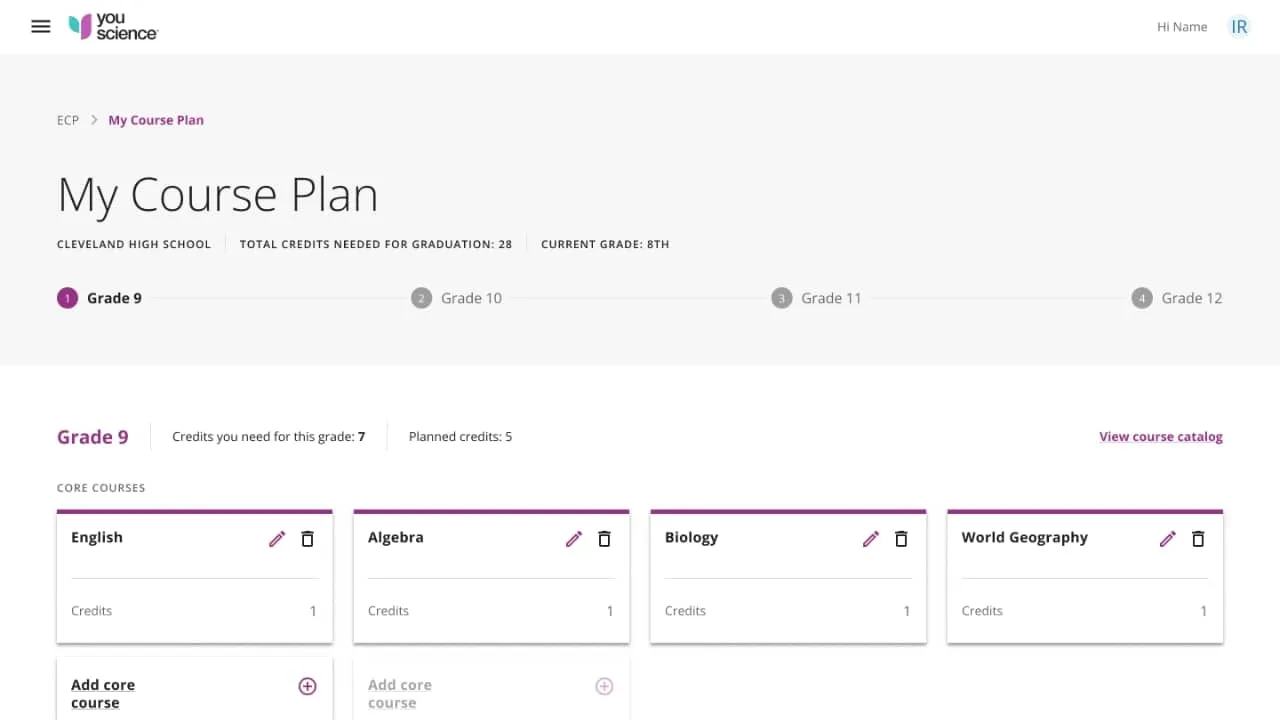Delete World Geography using the trash icon

point(1198,539)
